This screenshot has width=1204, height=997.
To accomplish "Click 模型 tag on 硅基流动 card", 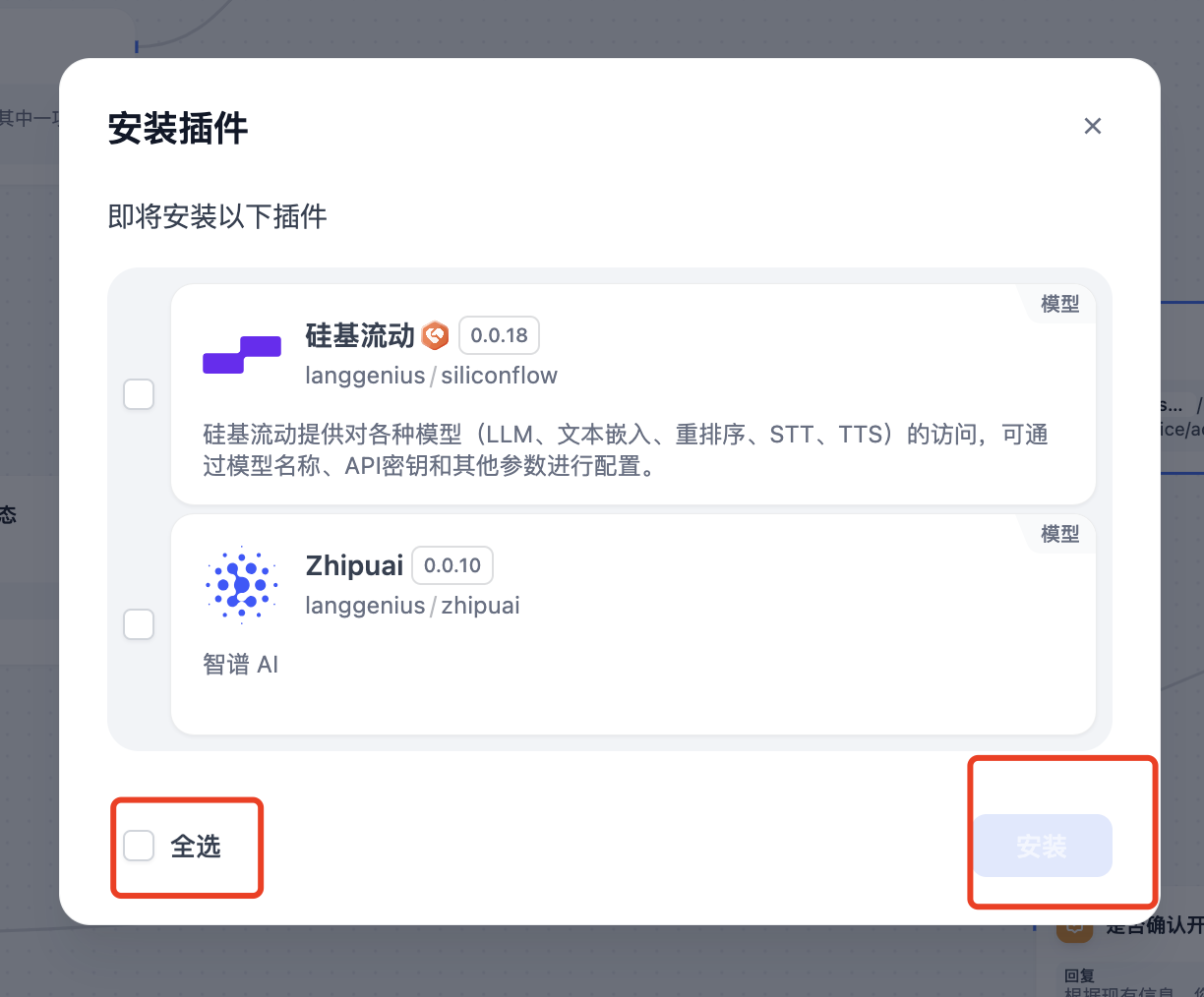I will coord(1060,305).
